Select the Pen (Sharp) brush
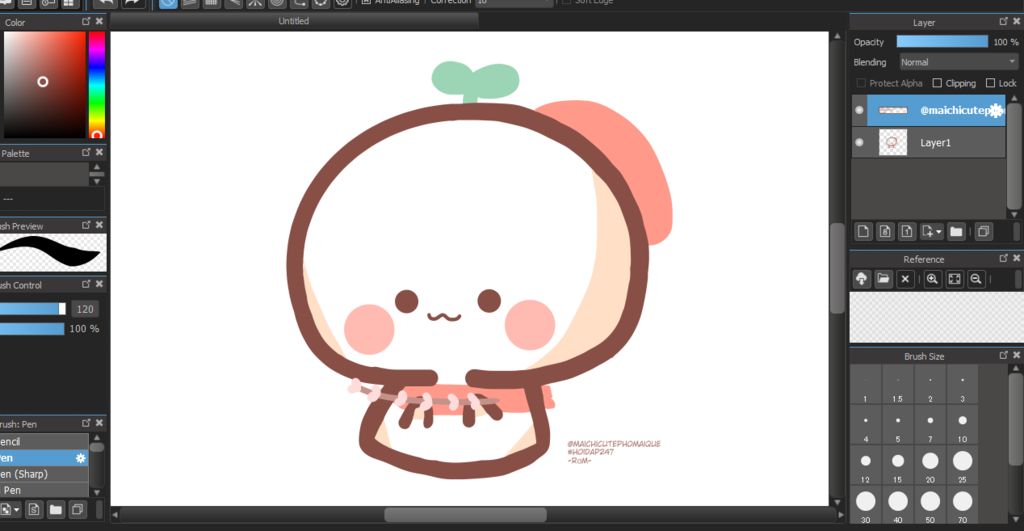This screenshot has width=1024, height=531. pos(44,474)
